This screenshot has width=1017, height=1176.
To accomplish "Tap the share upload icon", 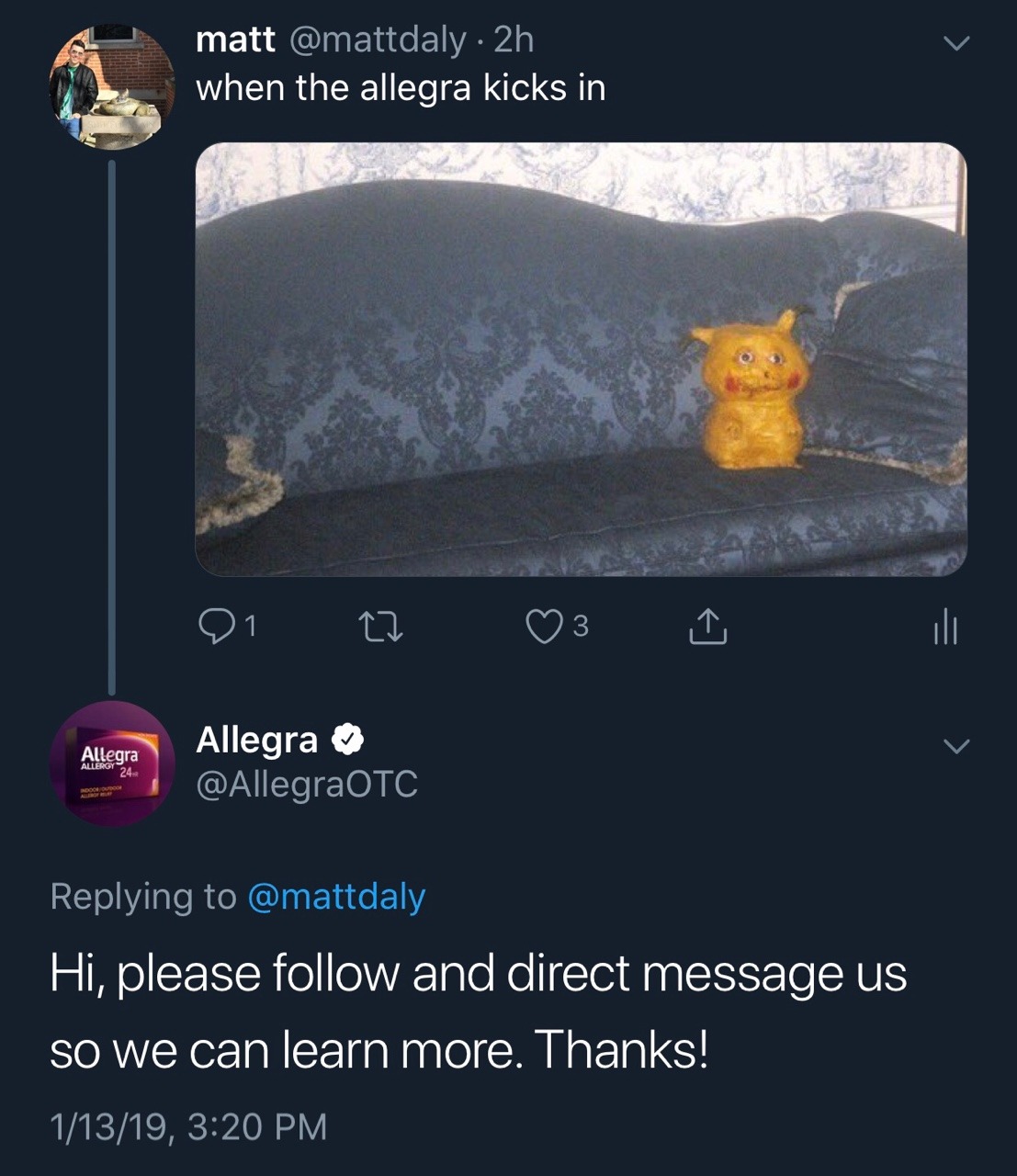I will (707, 627).
